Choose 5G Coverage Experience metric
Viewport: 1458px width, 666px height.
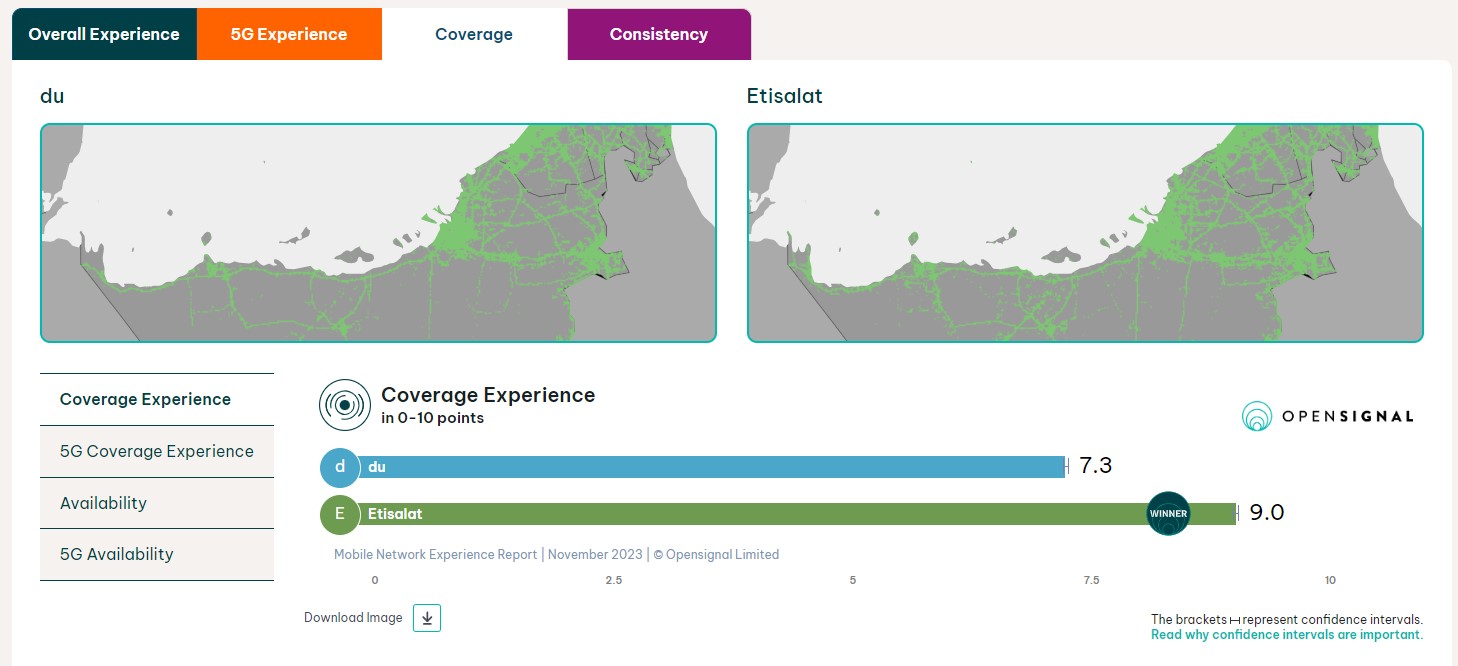[x=157, y=451]
